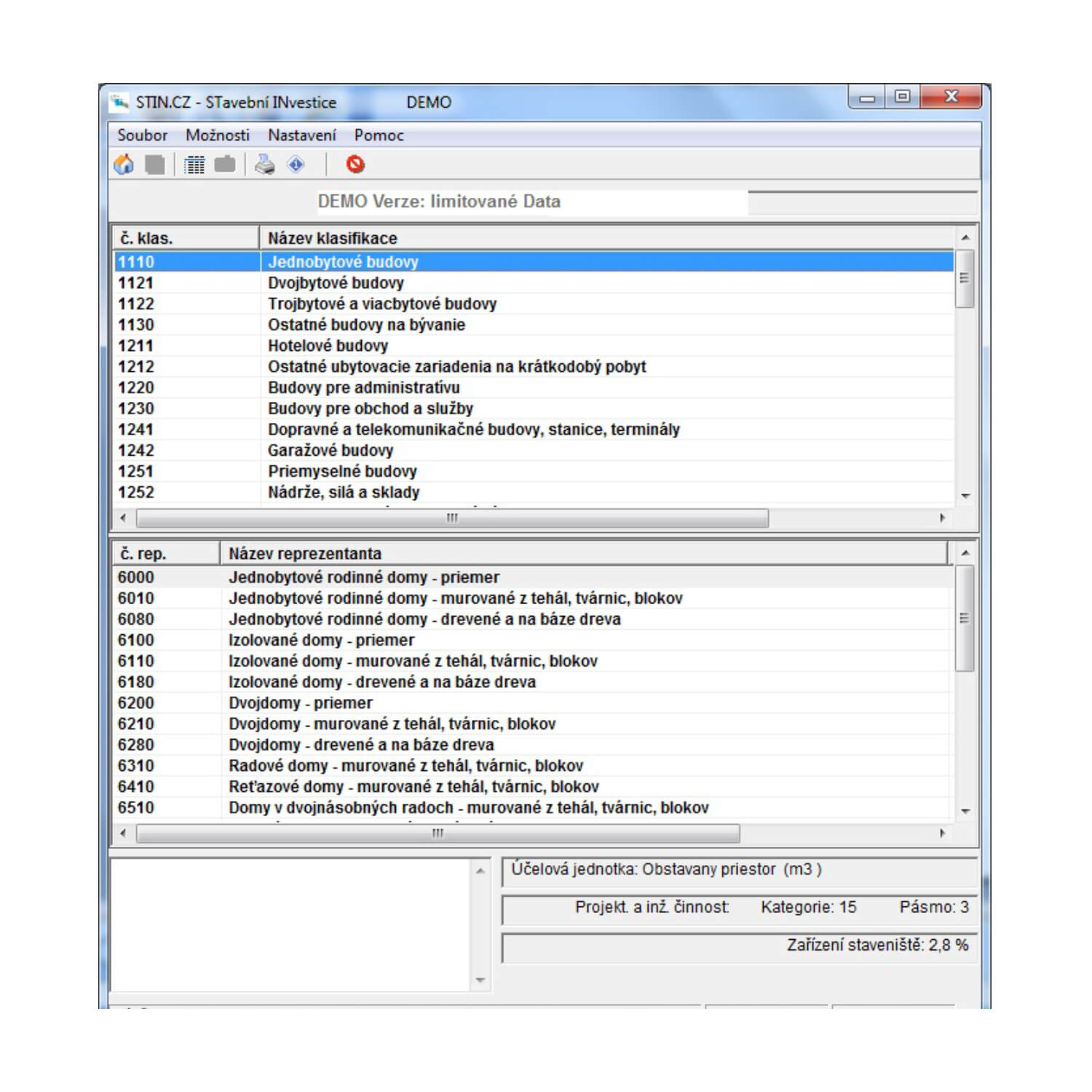
Task: Click the classification list horizontal scrollbar thumb
Action: coord(451,518)
